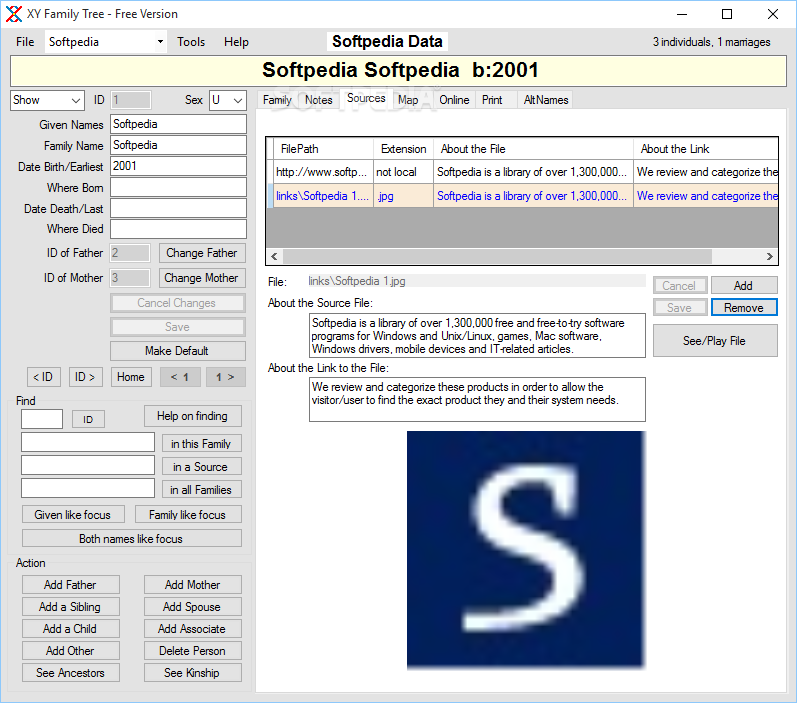Click the Given Names input field

coord(178,124)
